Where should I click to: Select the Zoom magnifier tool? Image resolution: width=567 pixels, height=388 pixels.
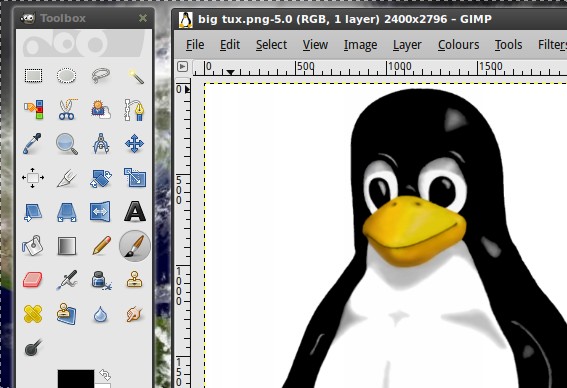67,144
